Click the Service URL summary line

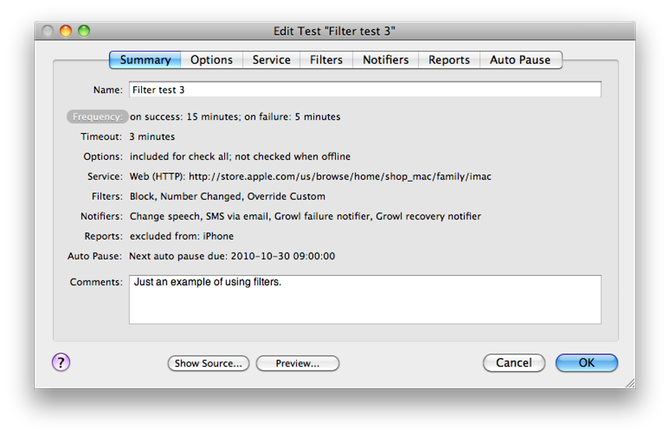pyautogui.click(x=311, y=177)
